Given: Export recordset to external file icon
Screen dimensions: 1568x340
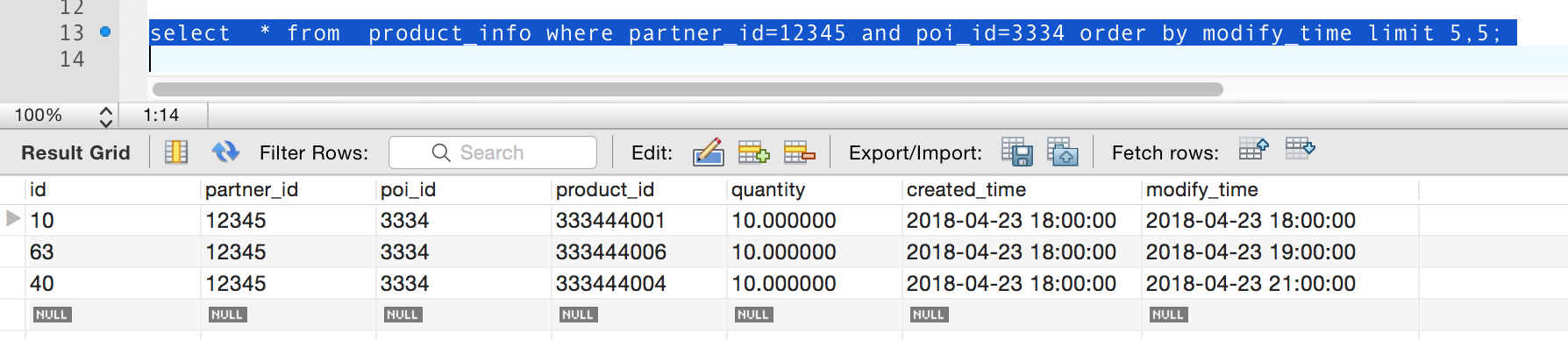Looking at the screenshot, I should [x=1017, y=152].
